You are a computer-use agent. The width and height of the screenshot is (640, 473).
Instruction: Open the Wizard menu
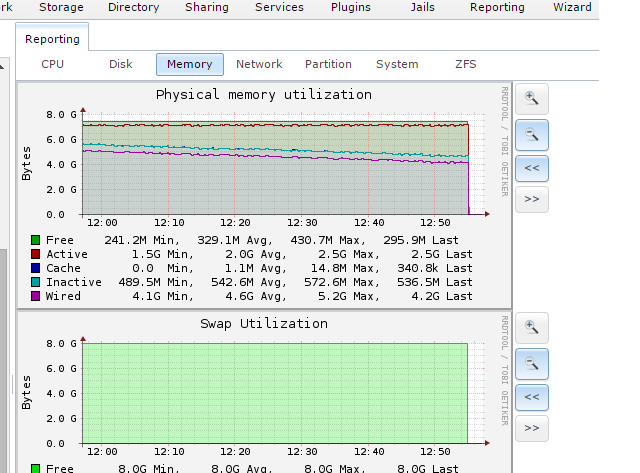(572, 7)
